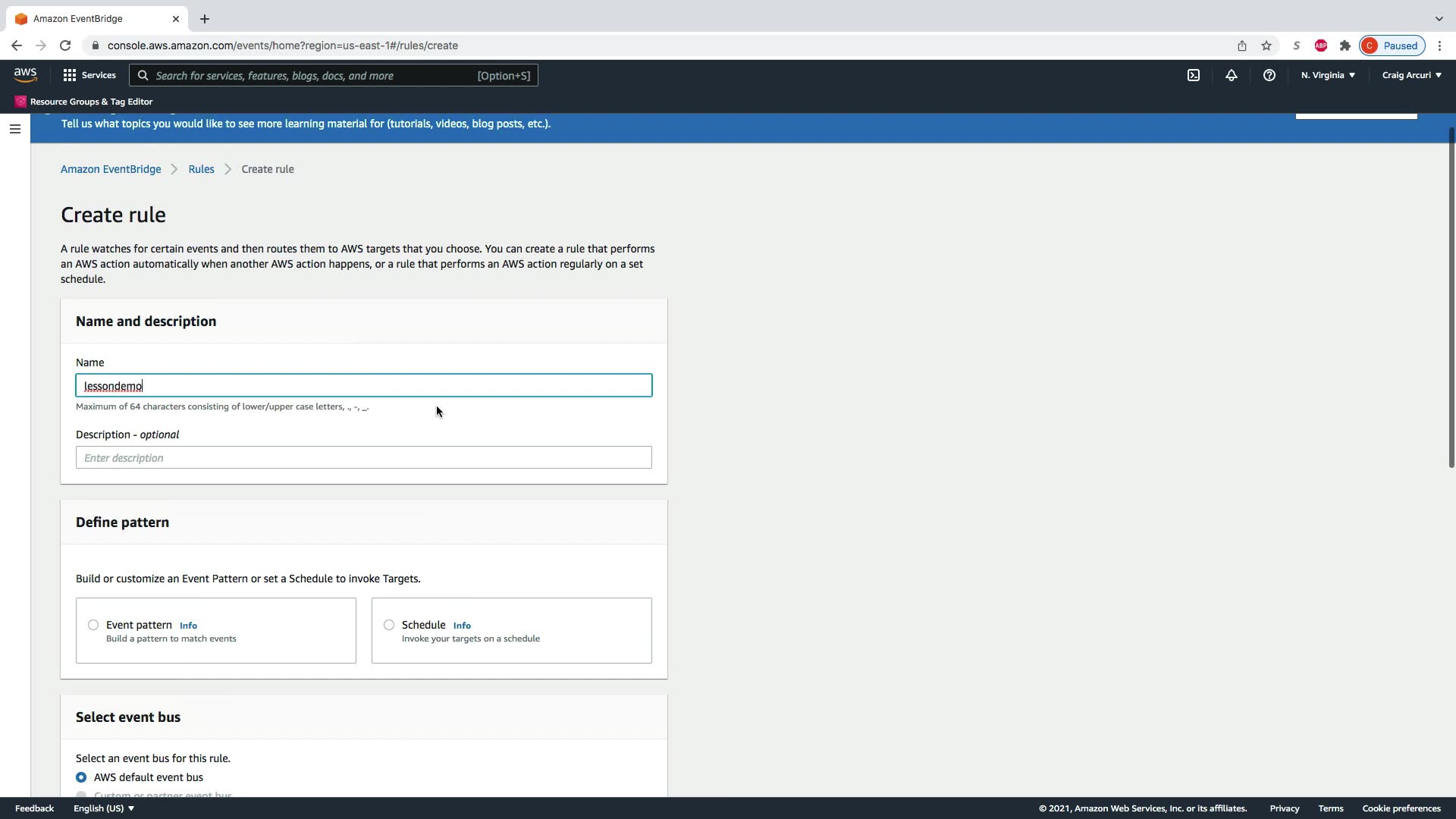Expand the Craig Arcuri account menu
The width and height of the screenshot is (1456, 819).
(1411, 75)
